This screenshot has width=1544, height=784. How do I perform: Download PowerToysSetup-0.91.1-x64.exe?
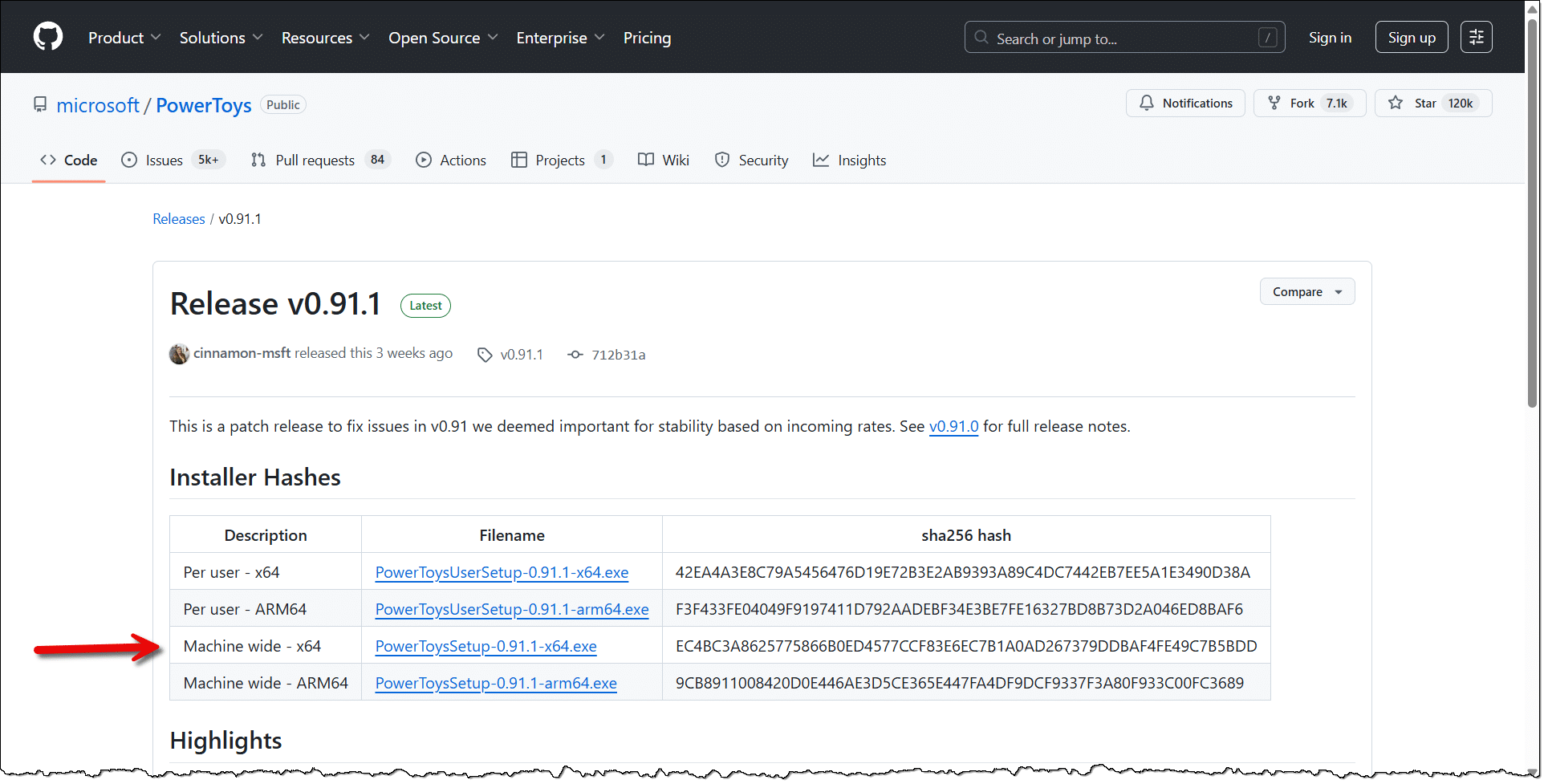point(486,646)
